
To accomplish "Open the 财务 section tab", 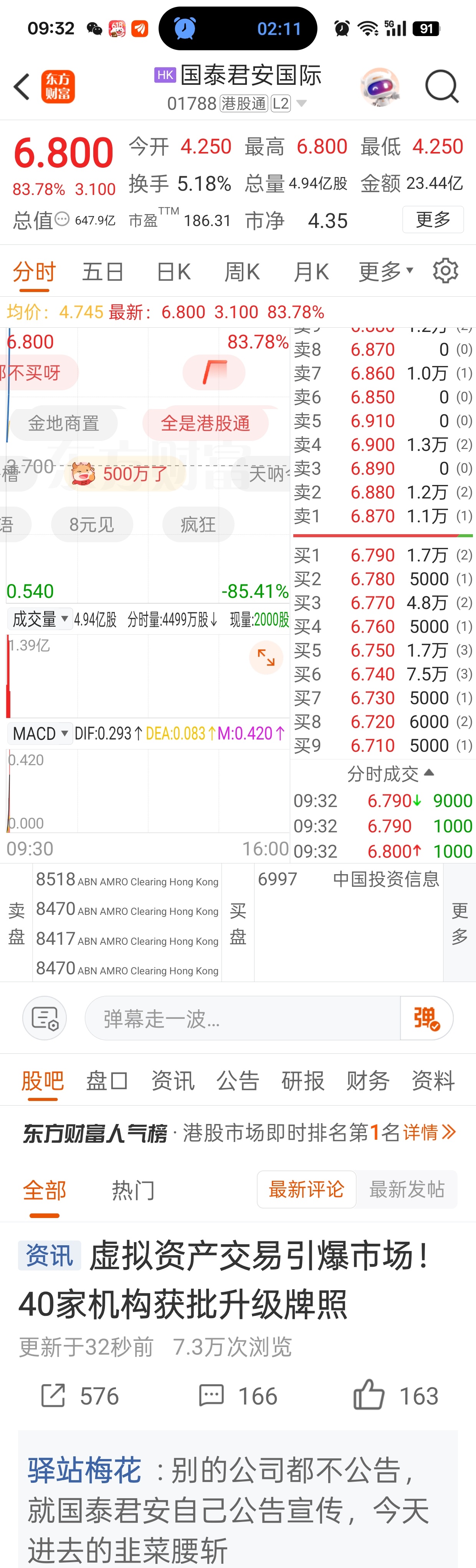I will pos(368,1080).
